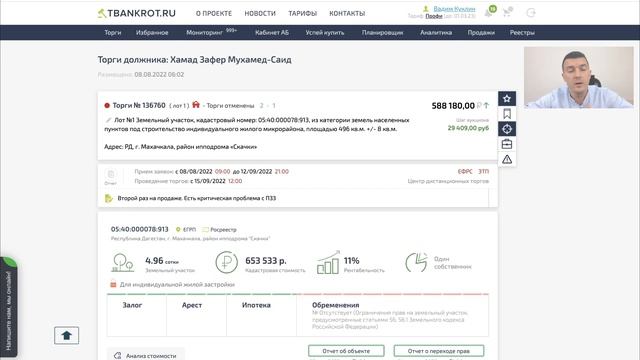Click the TBANKROT.RU logo

pos(137,13)
